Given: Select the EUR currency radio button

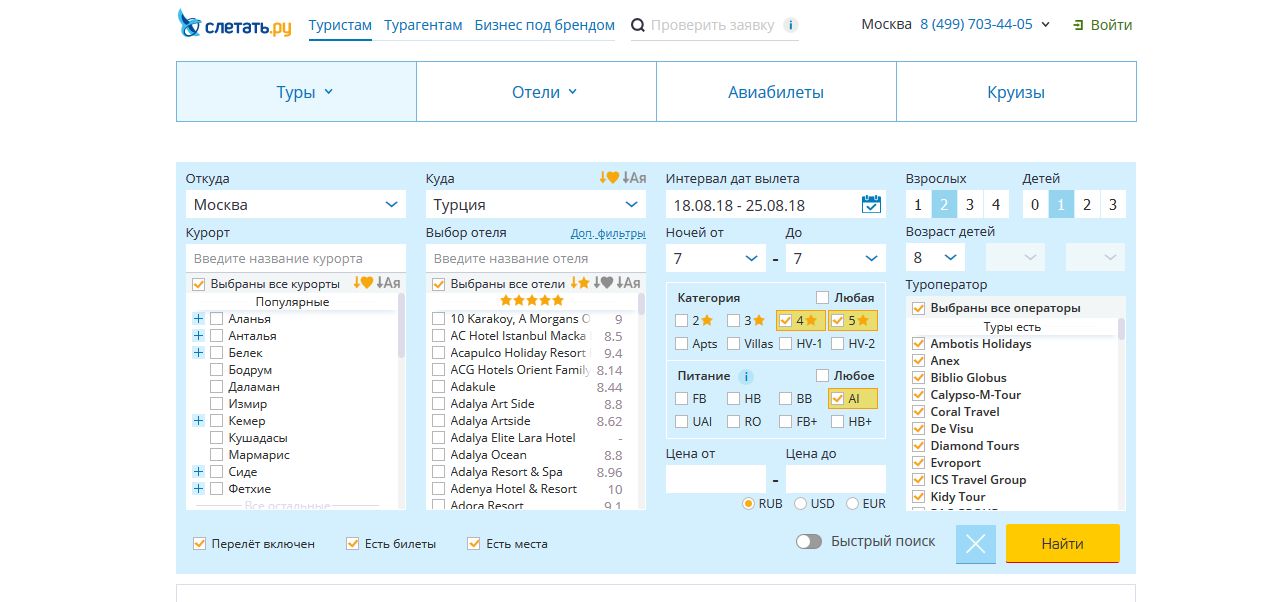Looking at the screenshot, I should point(853,504).
